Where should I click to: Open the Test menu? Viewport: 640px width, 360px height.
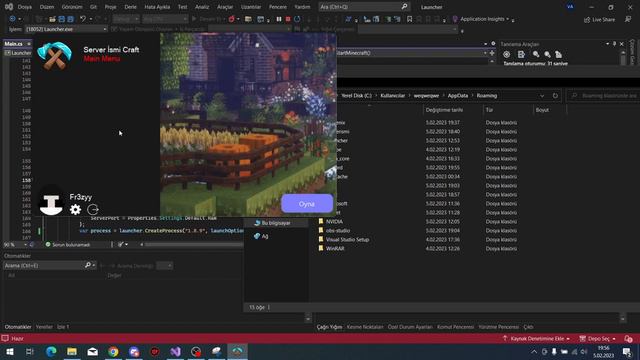182,7
